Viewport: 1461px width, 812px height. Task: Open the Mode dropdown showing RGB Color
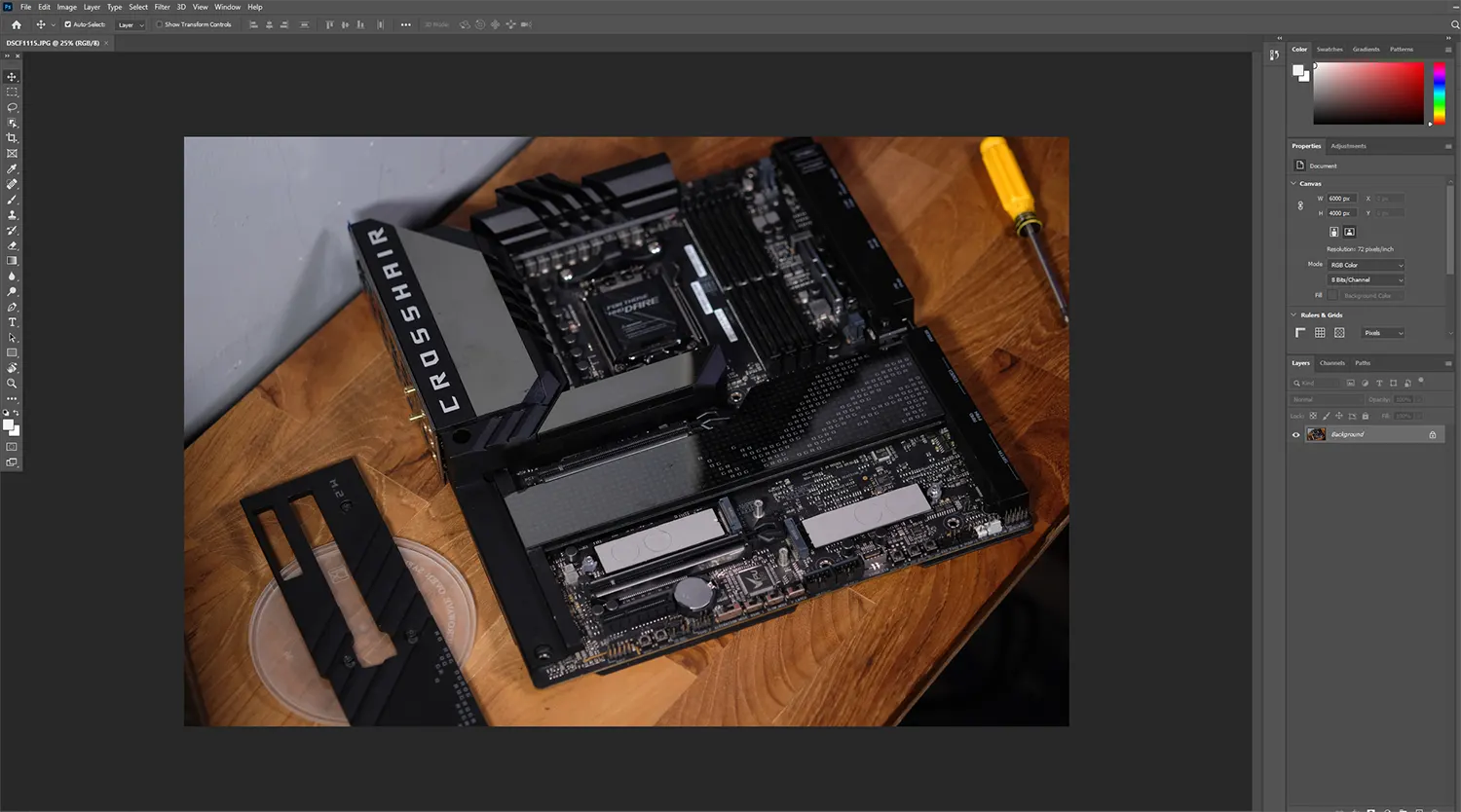tap(1367, 264)
